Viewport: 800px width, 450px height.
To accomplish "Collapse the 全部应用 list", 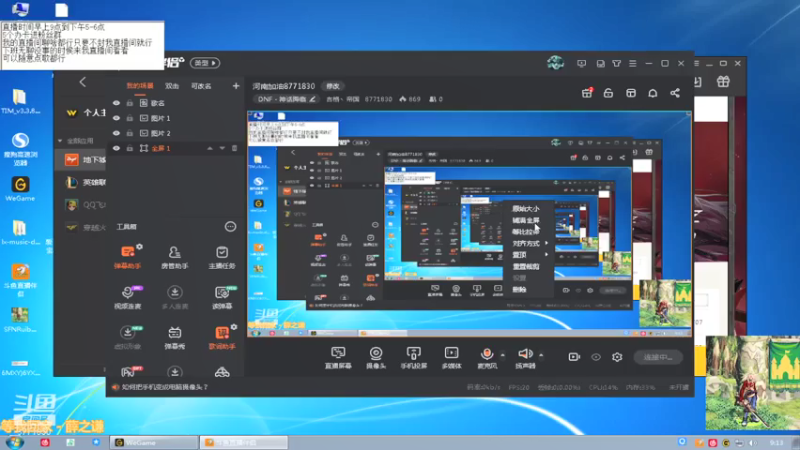I will pos(60,141).
